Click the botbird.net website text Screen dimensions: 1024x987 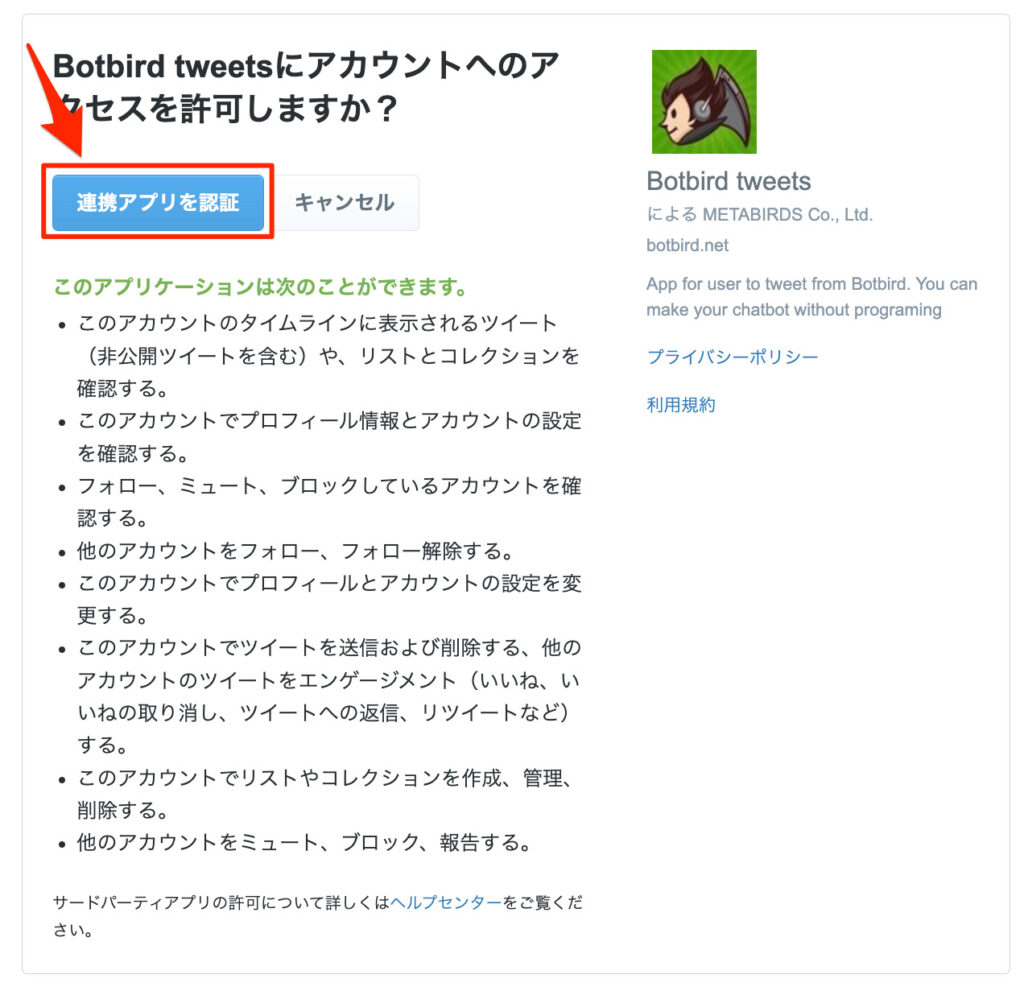click(x=687, y=246)
